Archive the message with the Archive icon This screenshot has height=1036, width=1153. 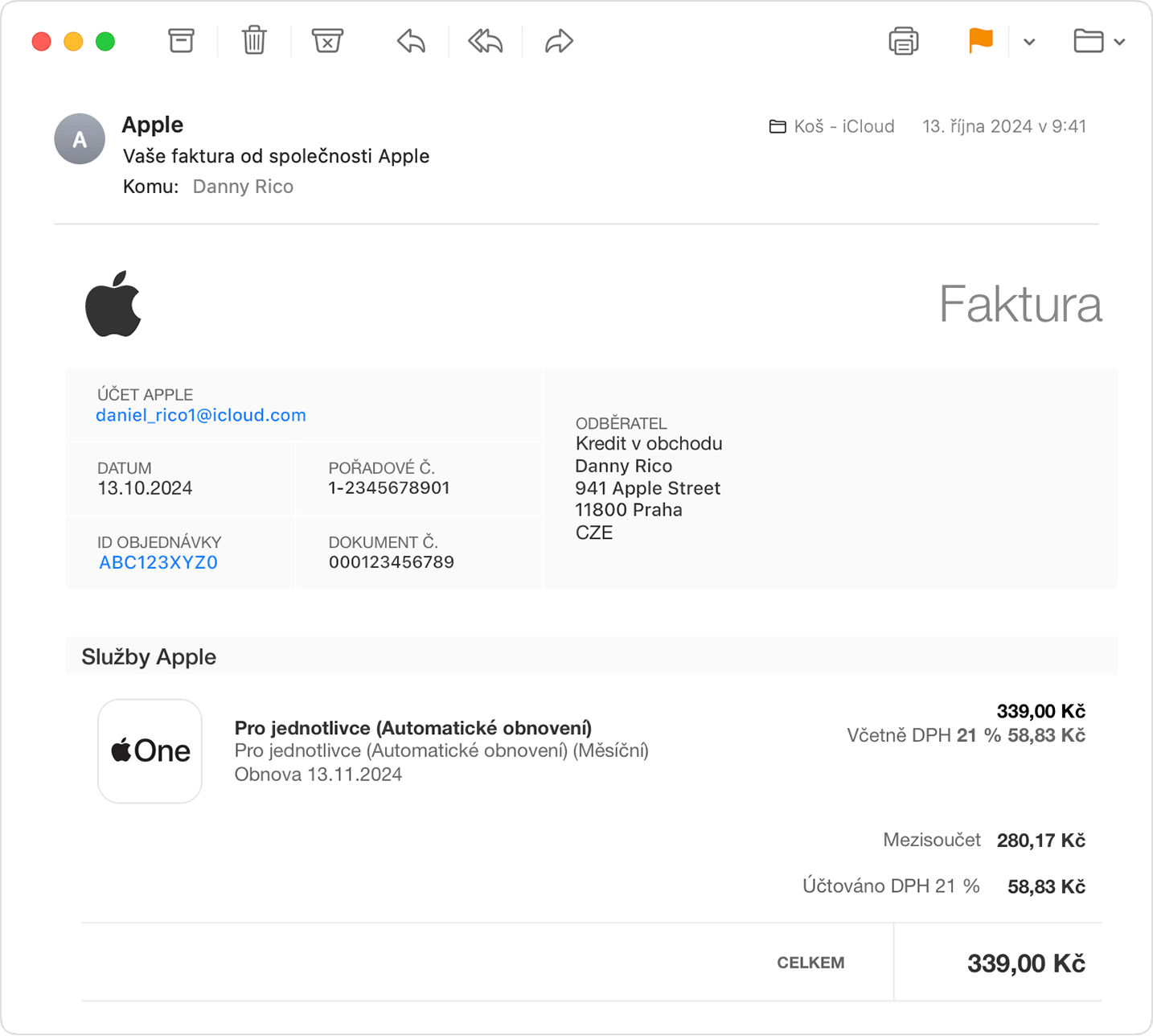pos(181,41)
